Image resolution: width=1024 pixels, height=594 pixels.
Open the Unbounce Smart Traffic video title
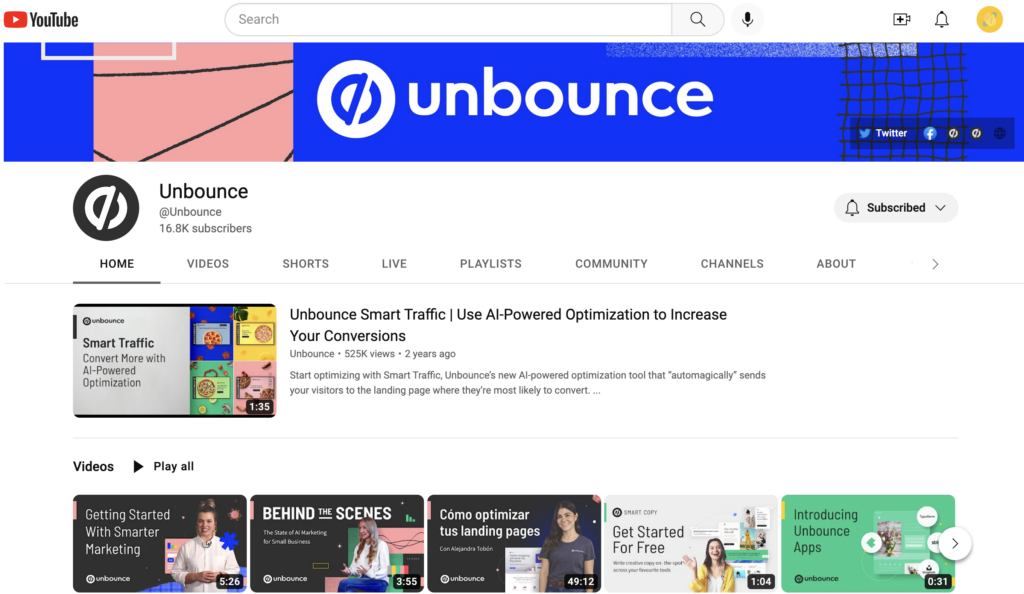click(x=508, y=325)
